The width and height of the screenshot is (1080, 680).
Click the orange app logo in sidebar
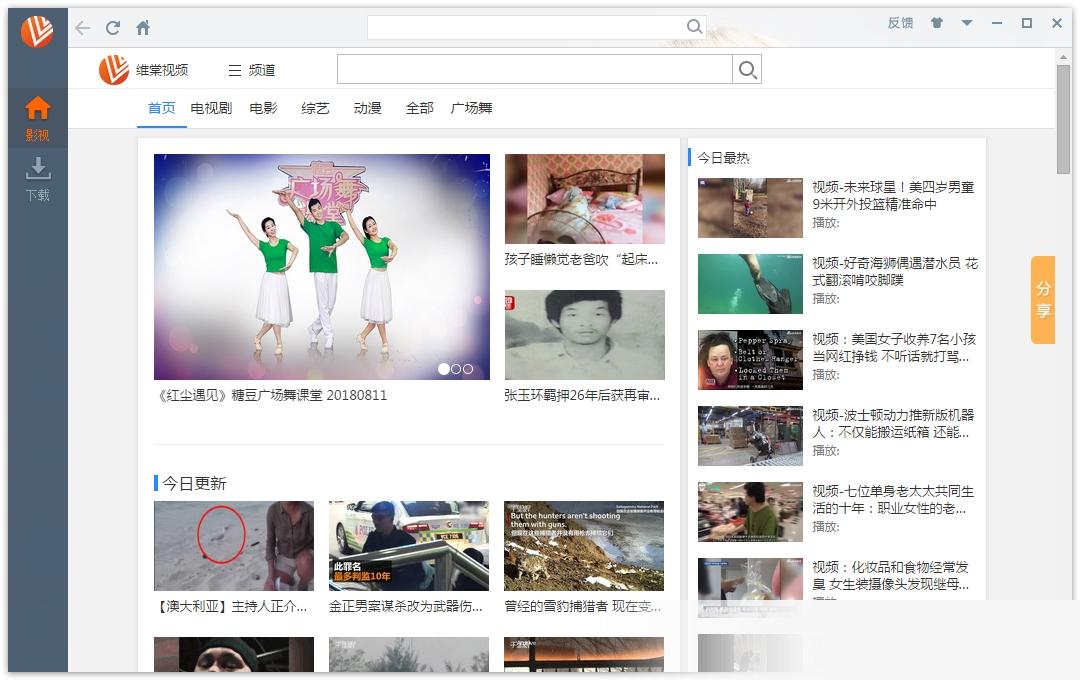37,31
